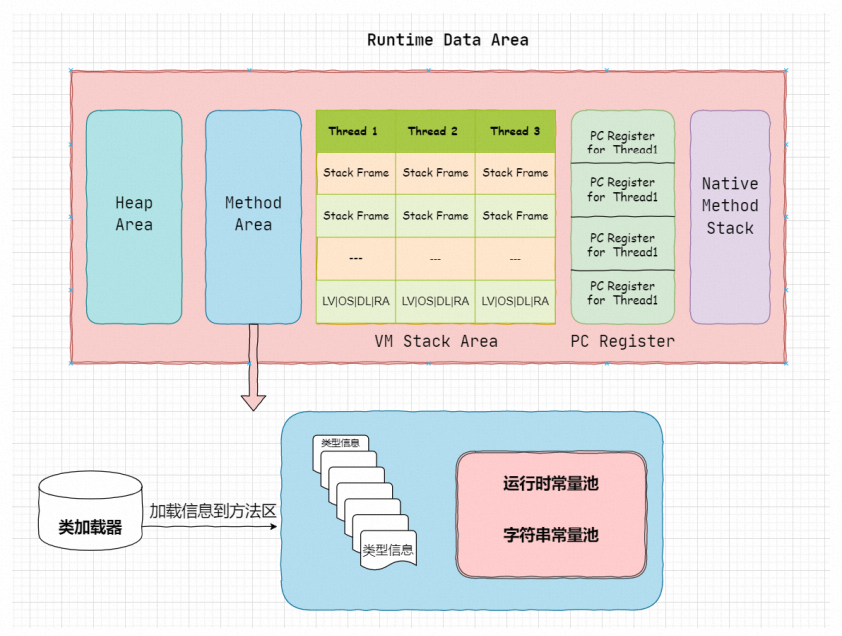This screenshot has height=636, width=842.
Task: Select the frontmost 类型信息 document shape
Action: [x=388, y=549]
